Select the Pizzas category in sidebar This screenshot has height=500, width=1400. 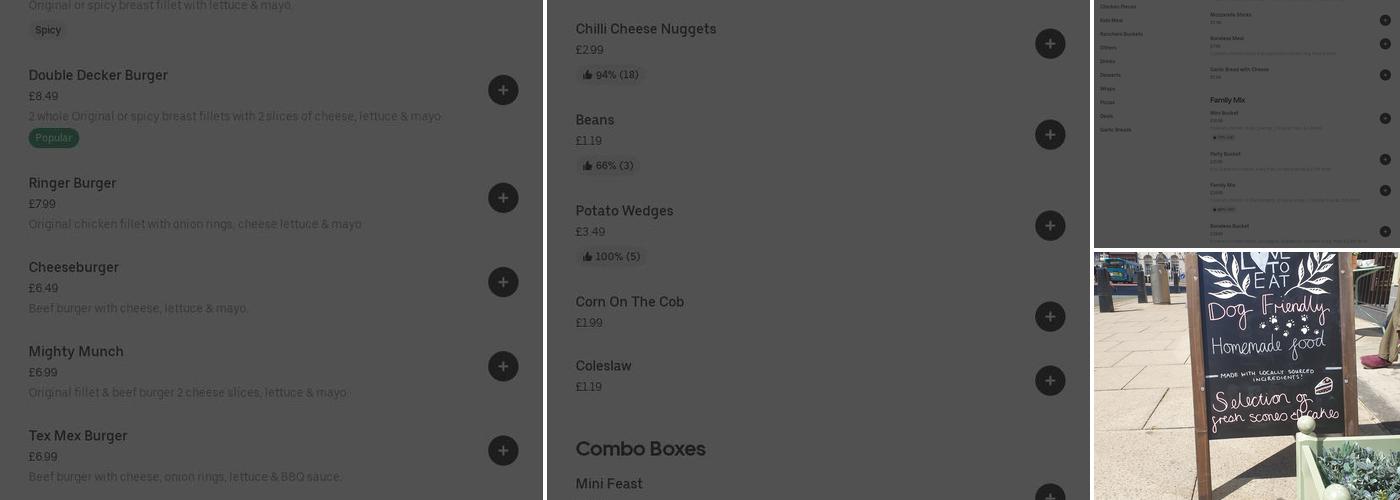coord(1107,102)
